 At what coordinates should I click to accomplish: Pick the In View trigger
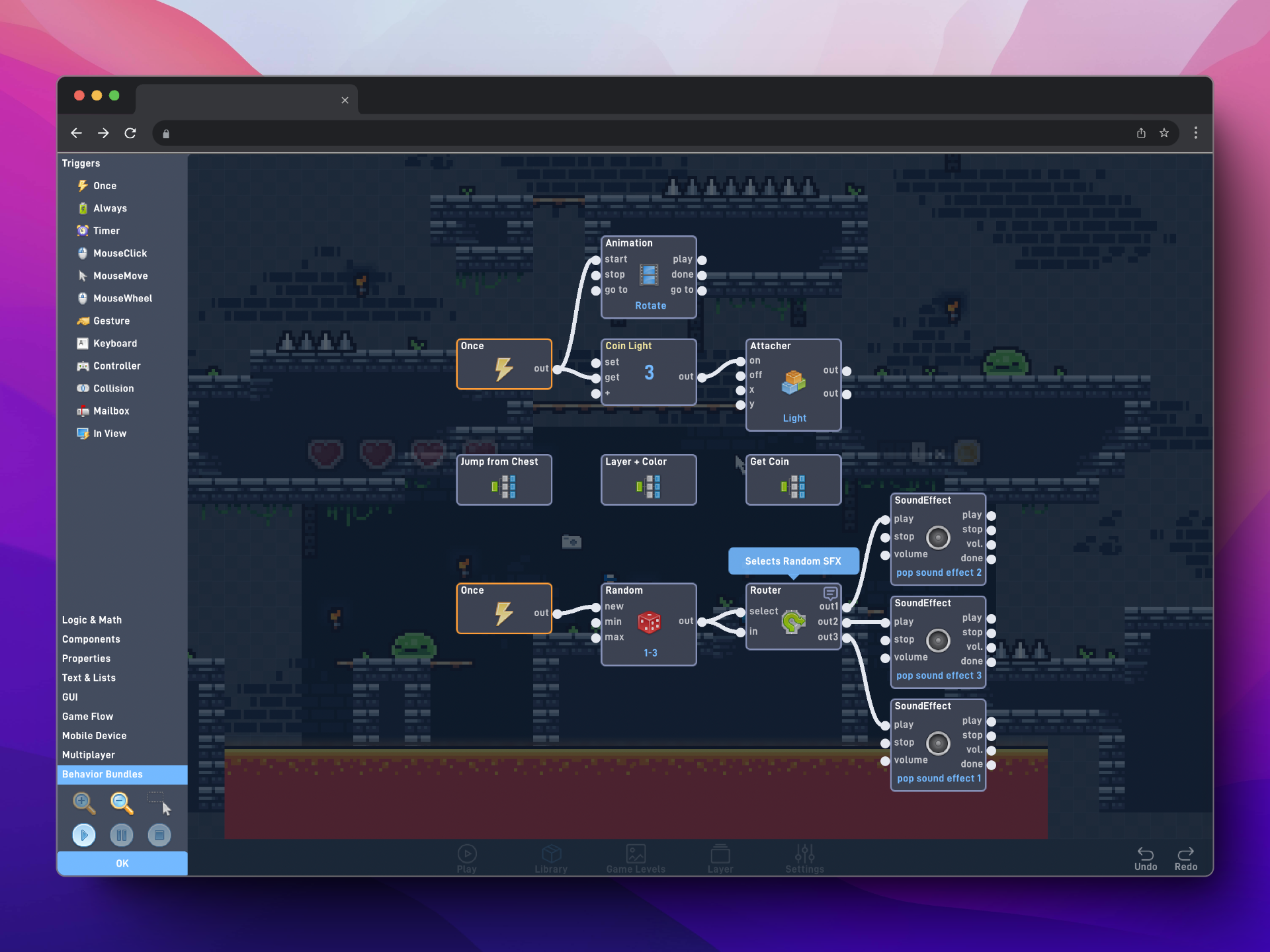tap(101, 433)
